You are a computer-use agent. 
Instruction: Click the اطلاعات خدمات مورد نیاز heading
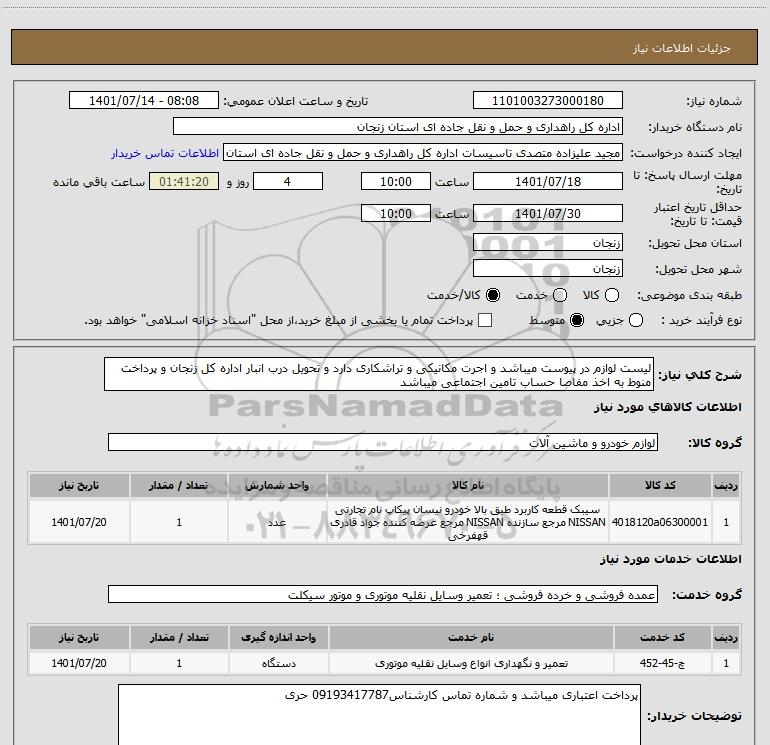tap(670, 559)
